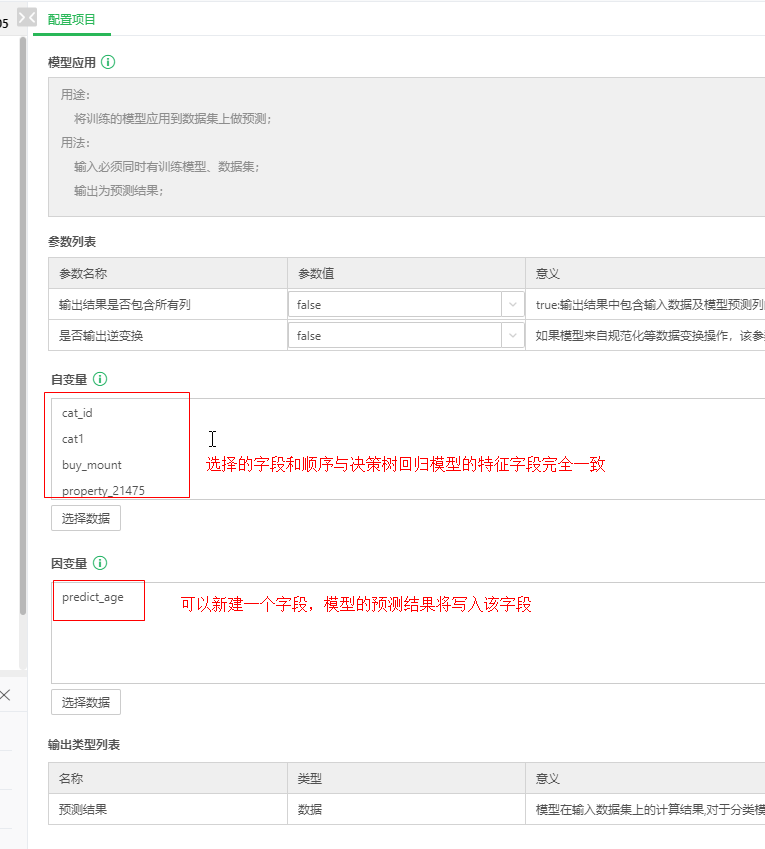765x849 pixels.
Task: Select cat_id in the 自变量 list
Action: [x=77, y=412]
